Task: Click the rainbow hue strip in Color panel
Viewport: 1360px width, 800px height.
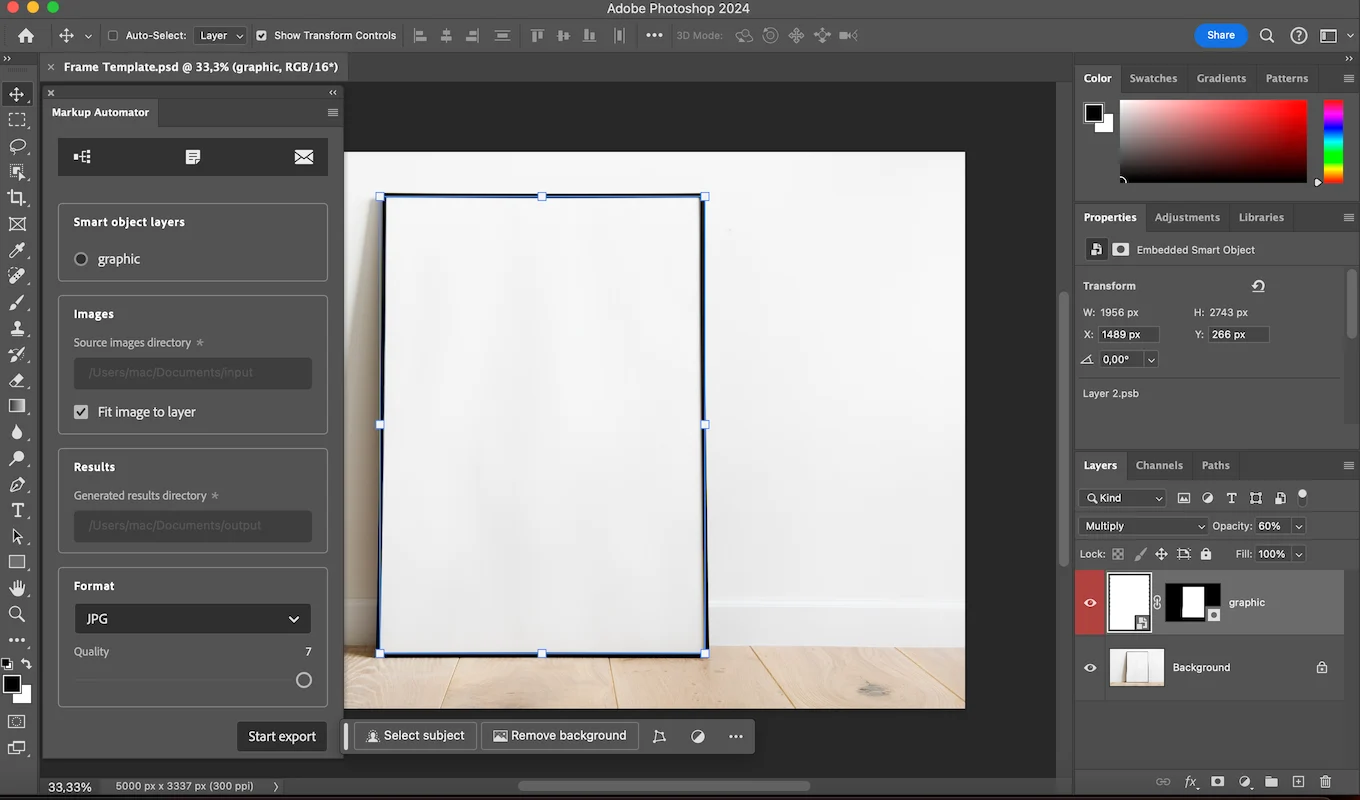Action: (x=1333, y=141)
